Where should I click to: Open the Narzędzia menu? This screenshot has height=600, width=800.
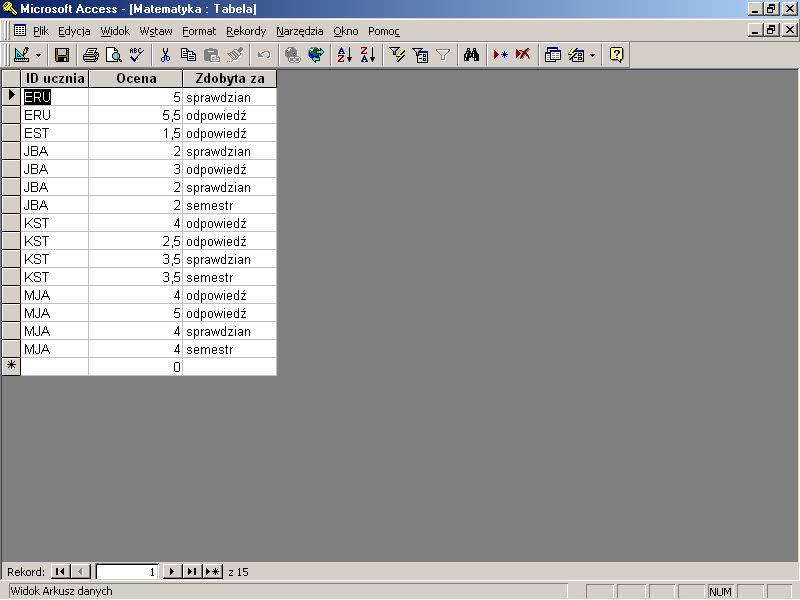click(x=300, y=31)
